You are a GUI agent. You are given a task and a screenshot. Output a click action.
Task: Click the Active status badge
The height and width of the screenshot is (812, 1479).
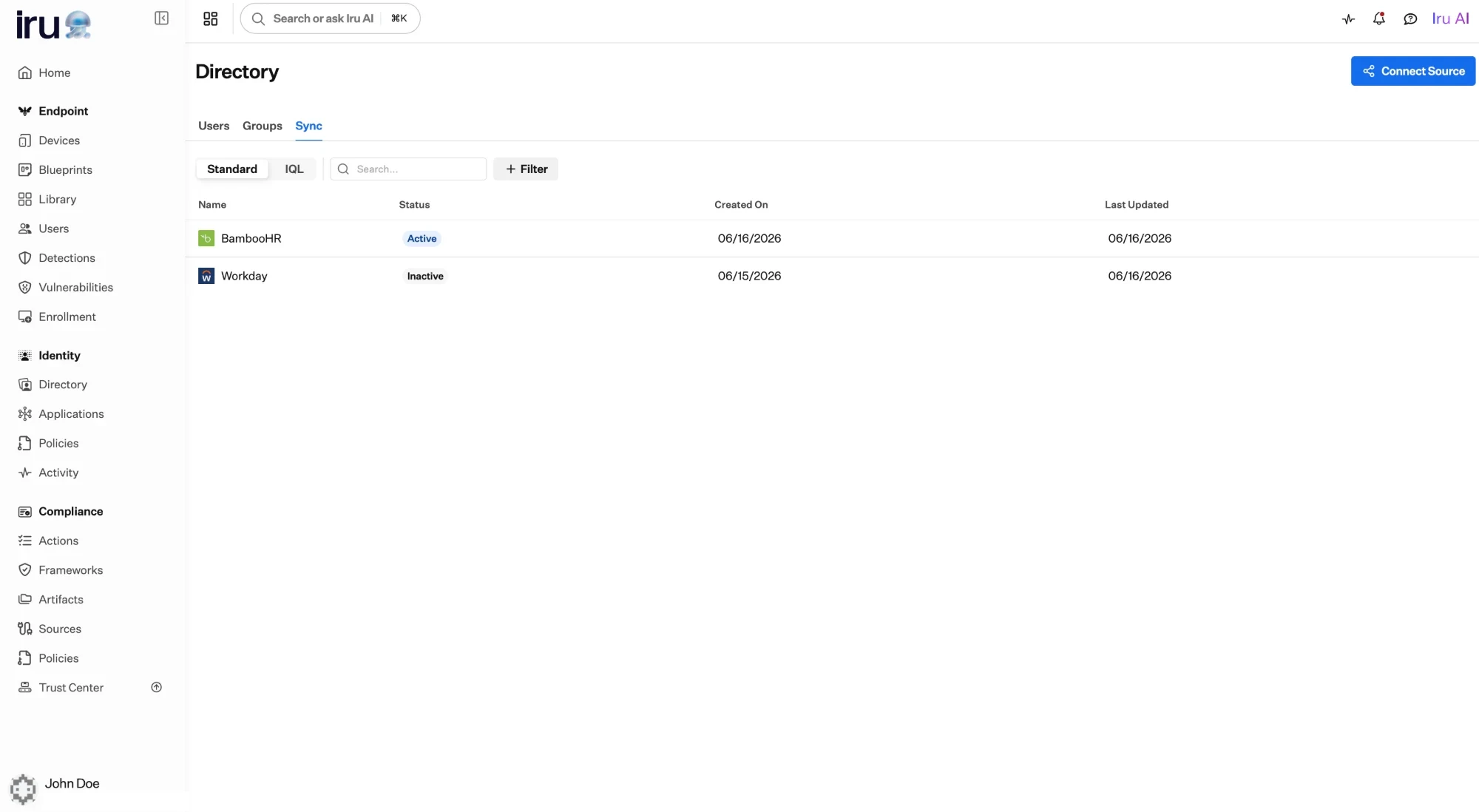point(422,239)
